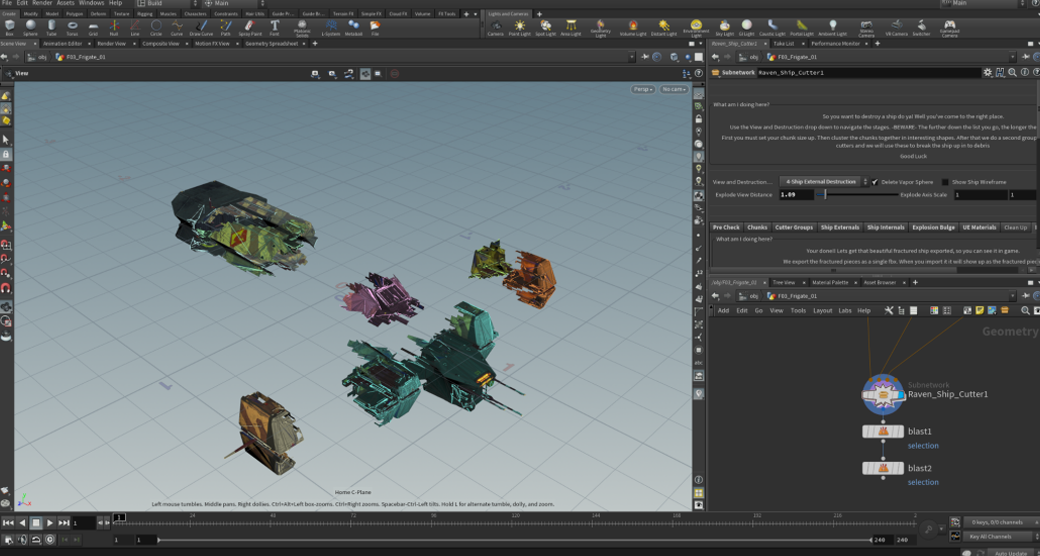Add a Sky Light from the shelf

[724, 28]
